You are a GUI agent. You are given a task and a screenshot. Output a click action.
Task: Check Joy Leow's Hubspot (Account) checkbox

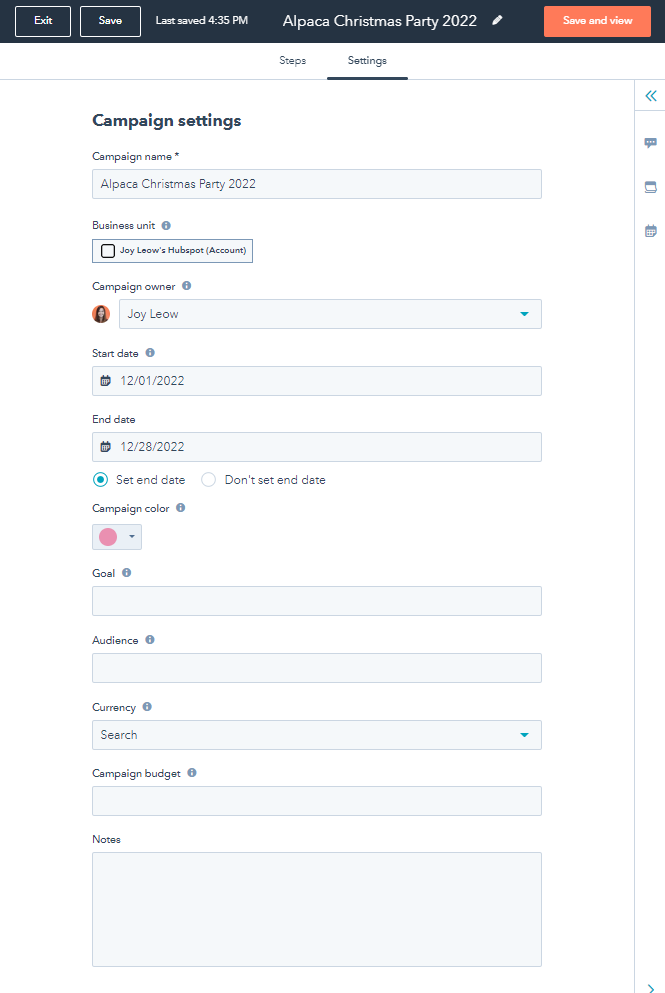108,251
